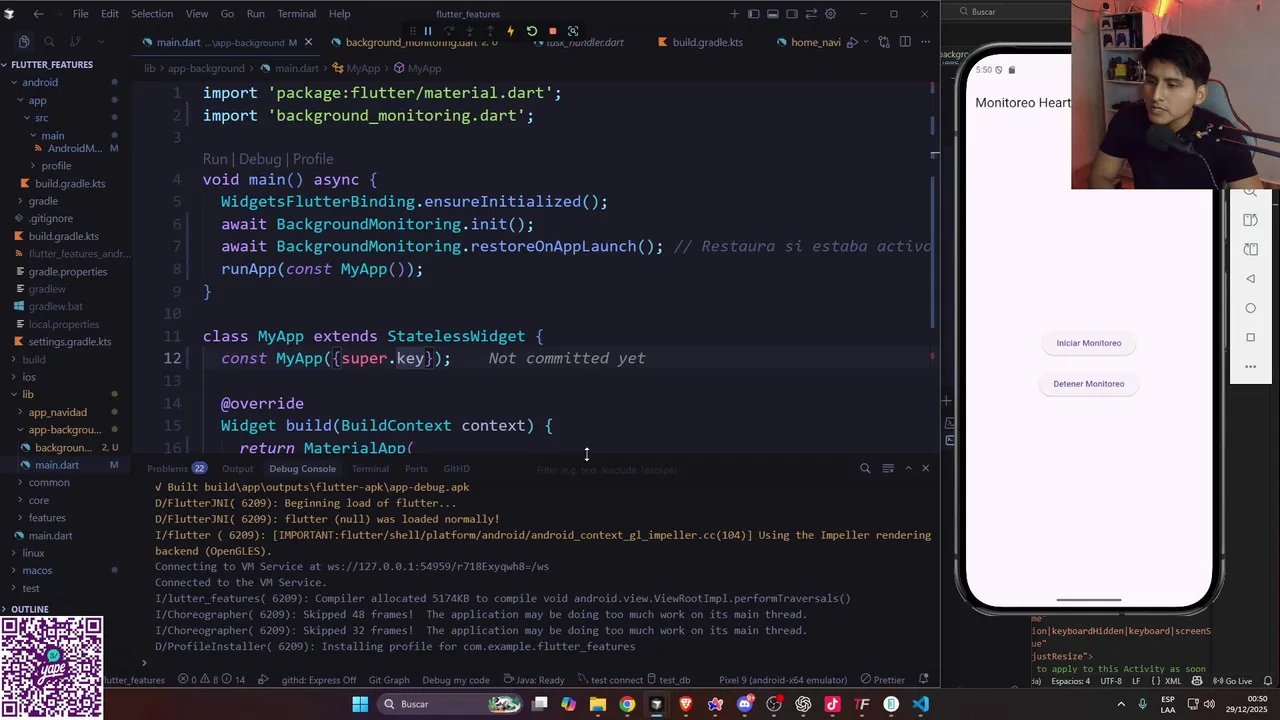Toggle primary side bar layout icon

(754, 14)
